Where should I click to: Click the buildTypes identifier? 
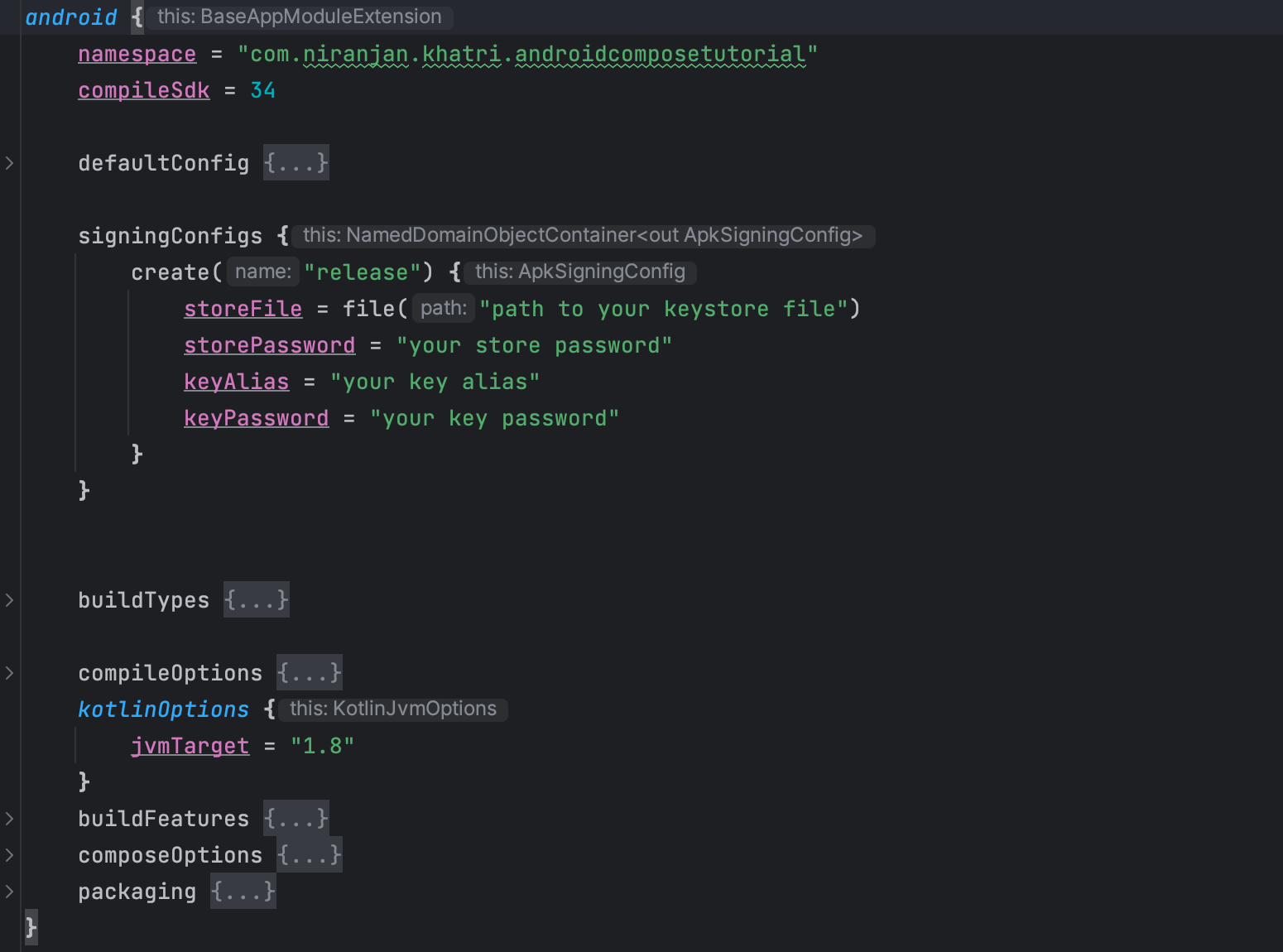pos(144,600)
